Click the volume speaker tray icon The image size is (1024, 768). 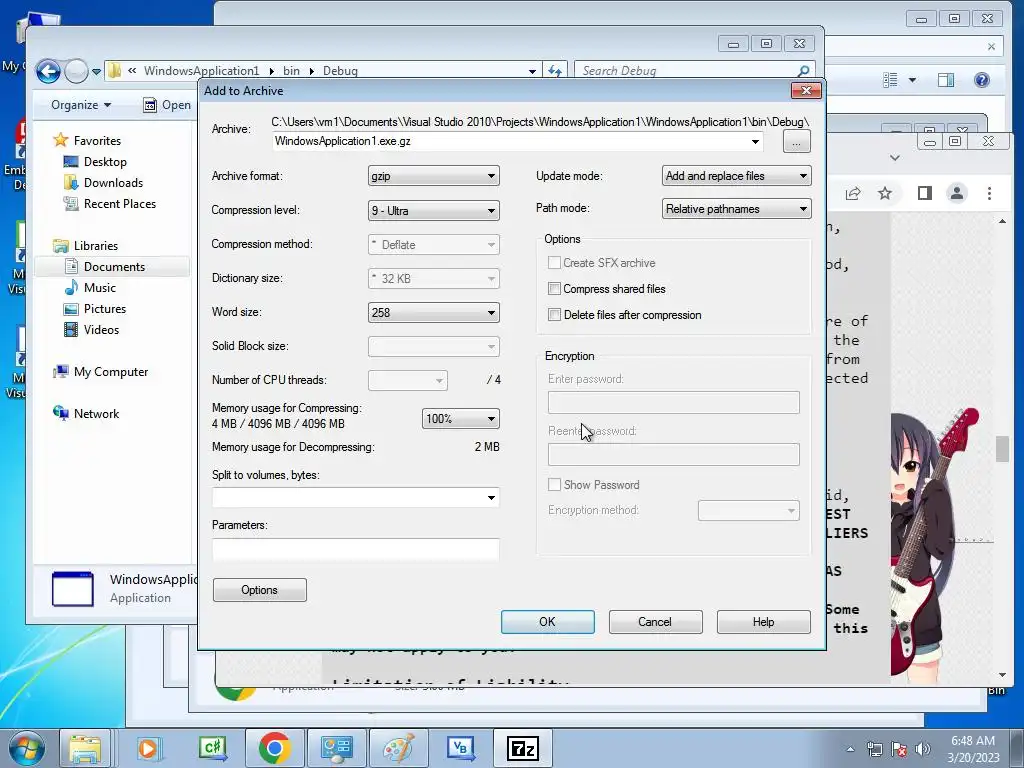tap(923, 749)
